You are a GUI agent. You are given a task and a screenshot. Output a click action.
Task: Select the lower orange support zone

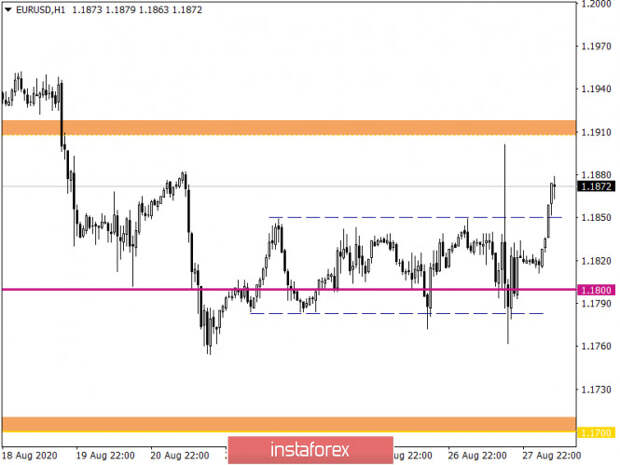click(x=289, y=424)
